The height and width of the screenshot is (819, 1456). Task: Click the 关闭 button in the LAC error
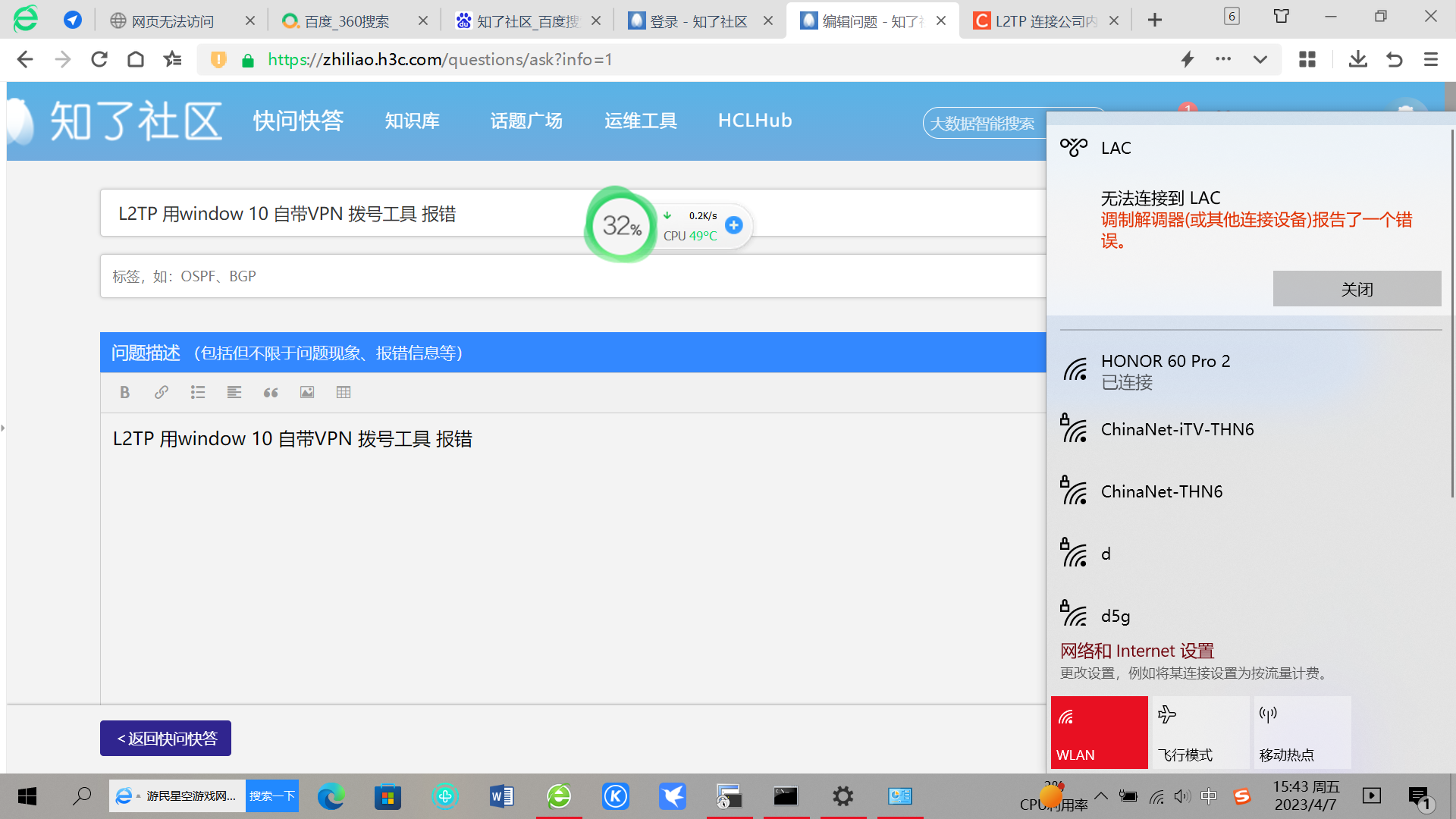pyautogui.click(x=1357, y=289)
